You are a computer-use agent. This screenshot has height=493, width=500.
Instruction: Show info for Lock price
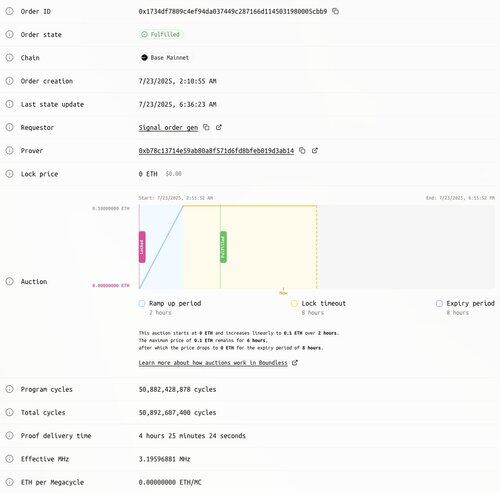(10, 174)
